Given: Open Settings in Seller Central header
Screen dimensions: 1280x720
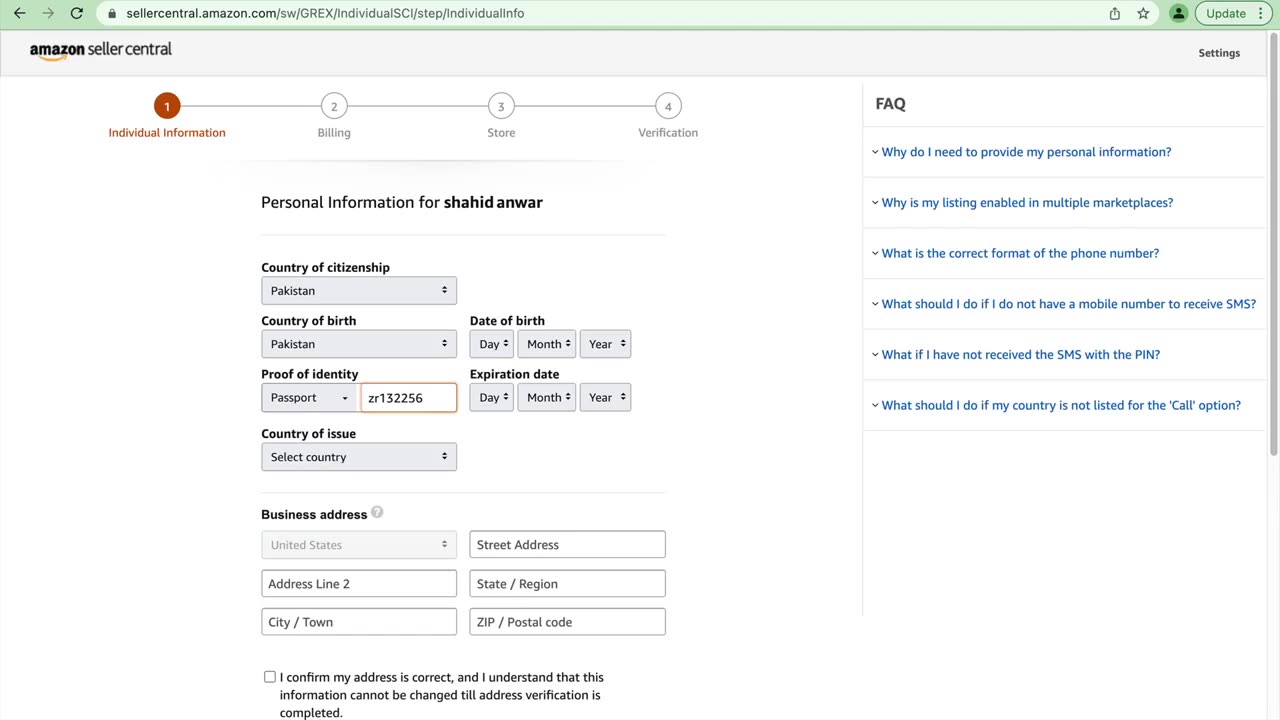Looking at the screenshot, I should [x=1219, y=53].
